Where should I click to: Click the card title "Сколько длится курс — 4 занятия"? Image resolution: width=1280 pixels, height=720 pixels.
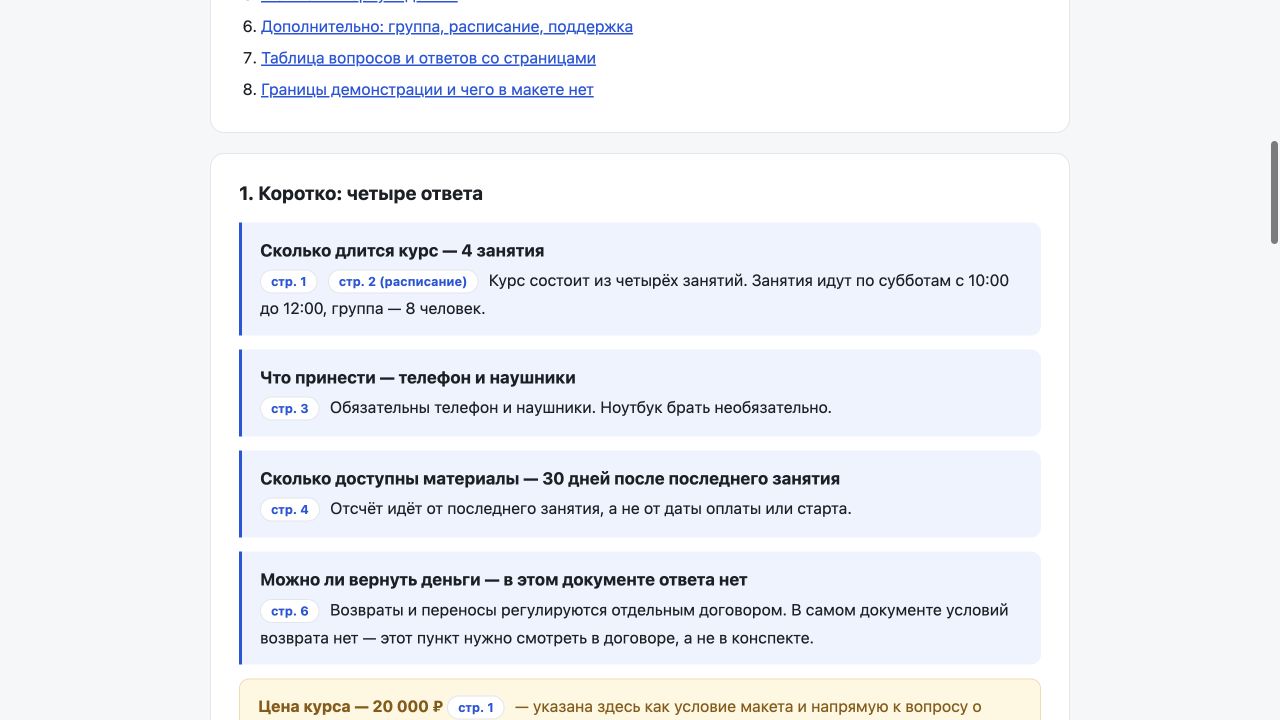(402, 251)
